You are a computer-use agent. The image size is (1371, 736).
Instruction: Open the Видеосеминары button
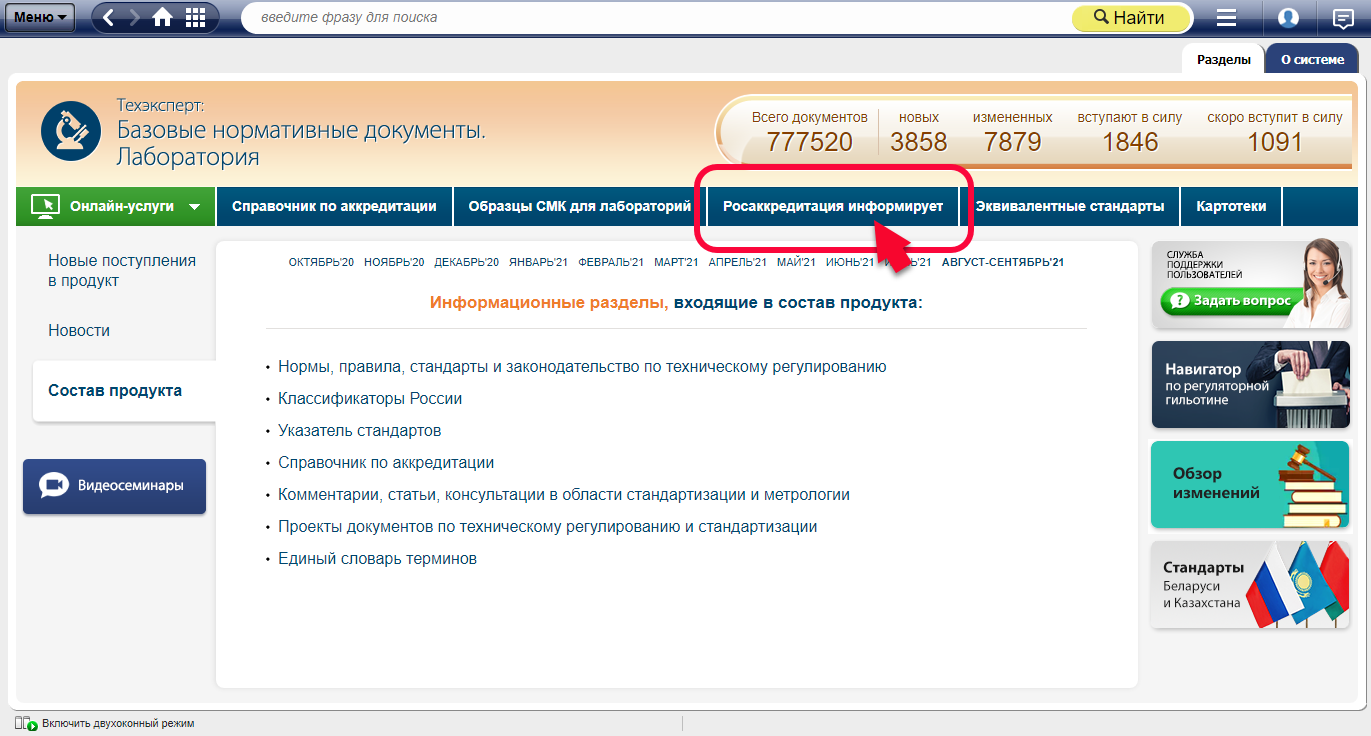click(x=114, y=486)
